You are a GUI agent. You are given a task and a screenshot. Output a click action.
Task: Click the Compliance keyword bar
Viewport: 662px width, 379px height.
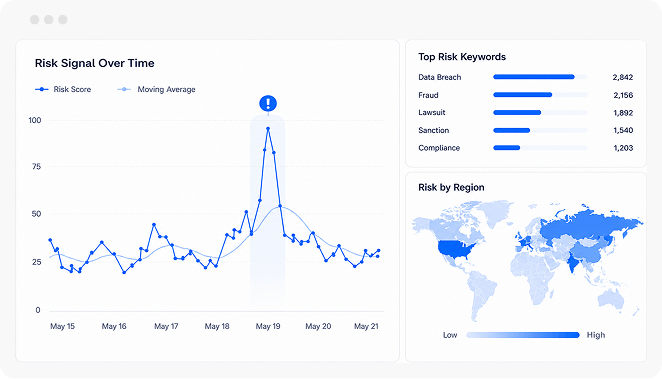pyautogui.click(x=540, y=148)
